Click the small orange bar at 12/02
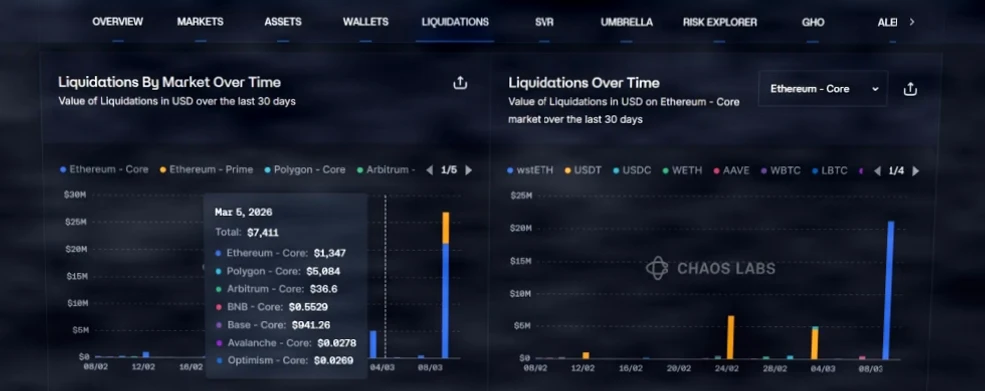The width and height of the screenshot is (985, 391). pos(585,356)
